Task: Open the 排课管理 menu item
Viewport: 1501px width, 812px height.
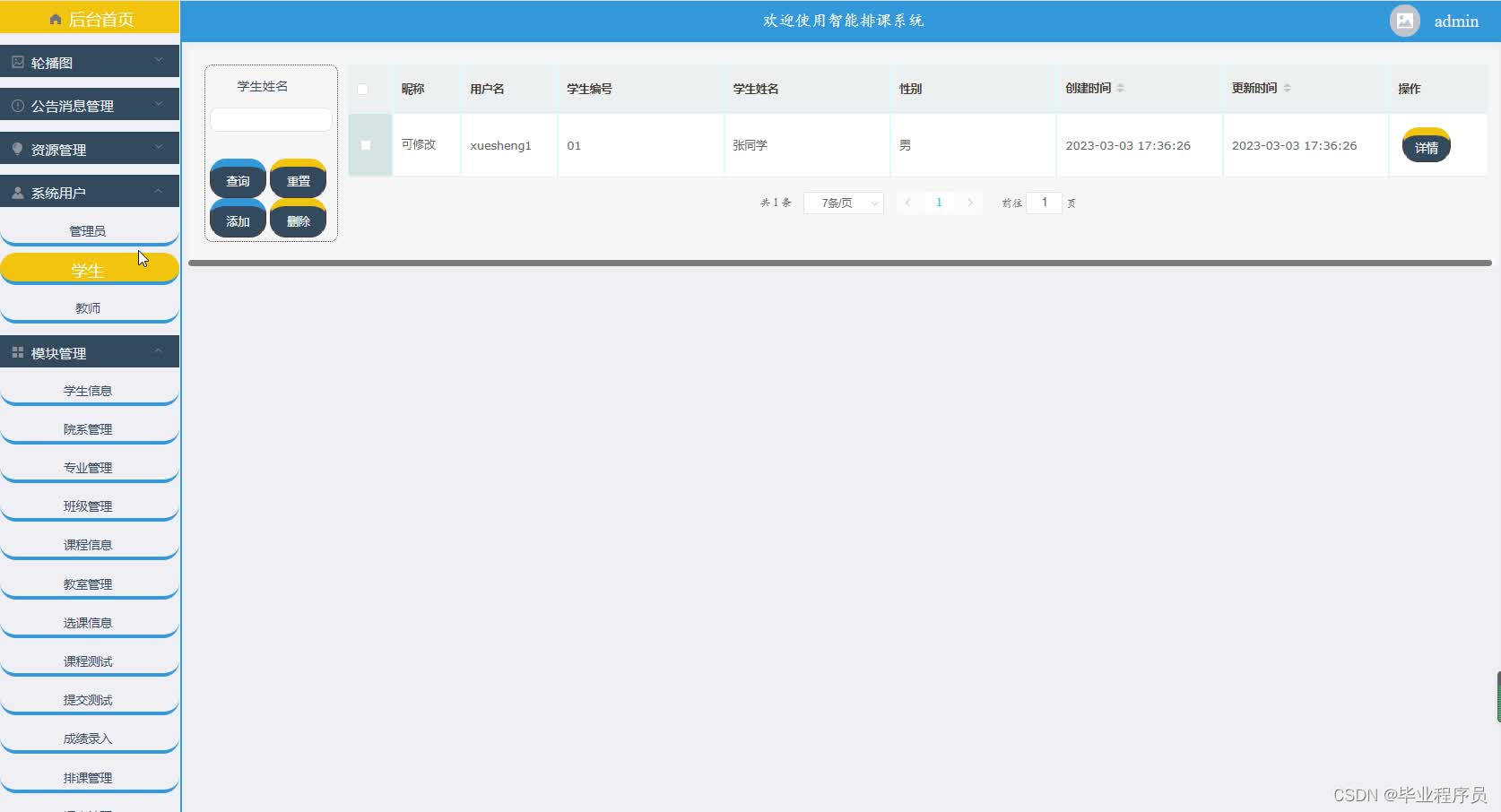Action: click(89, 778)
